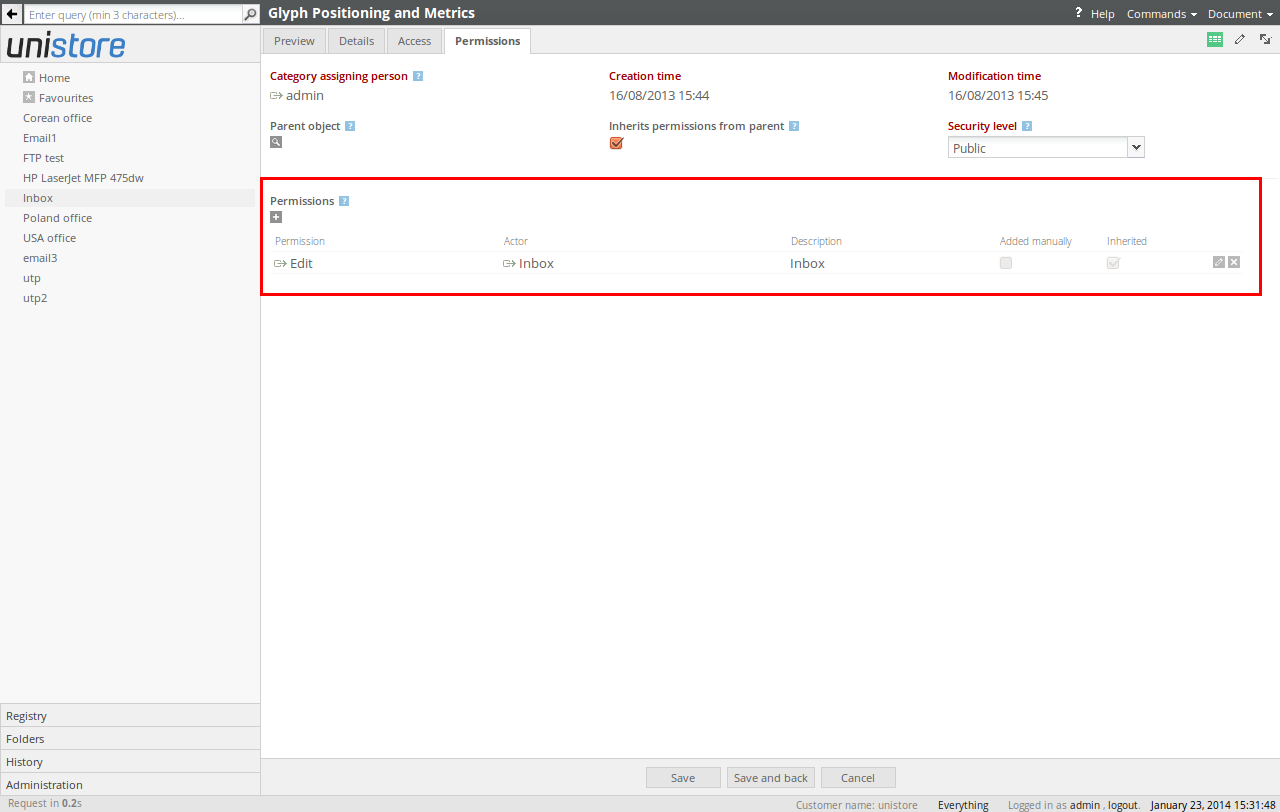Click the Parent object search icon
This screenshot has width=1280, height=812.
pyautogui.click(x=276, y=142)
